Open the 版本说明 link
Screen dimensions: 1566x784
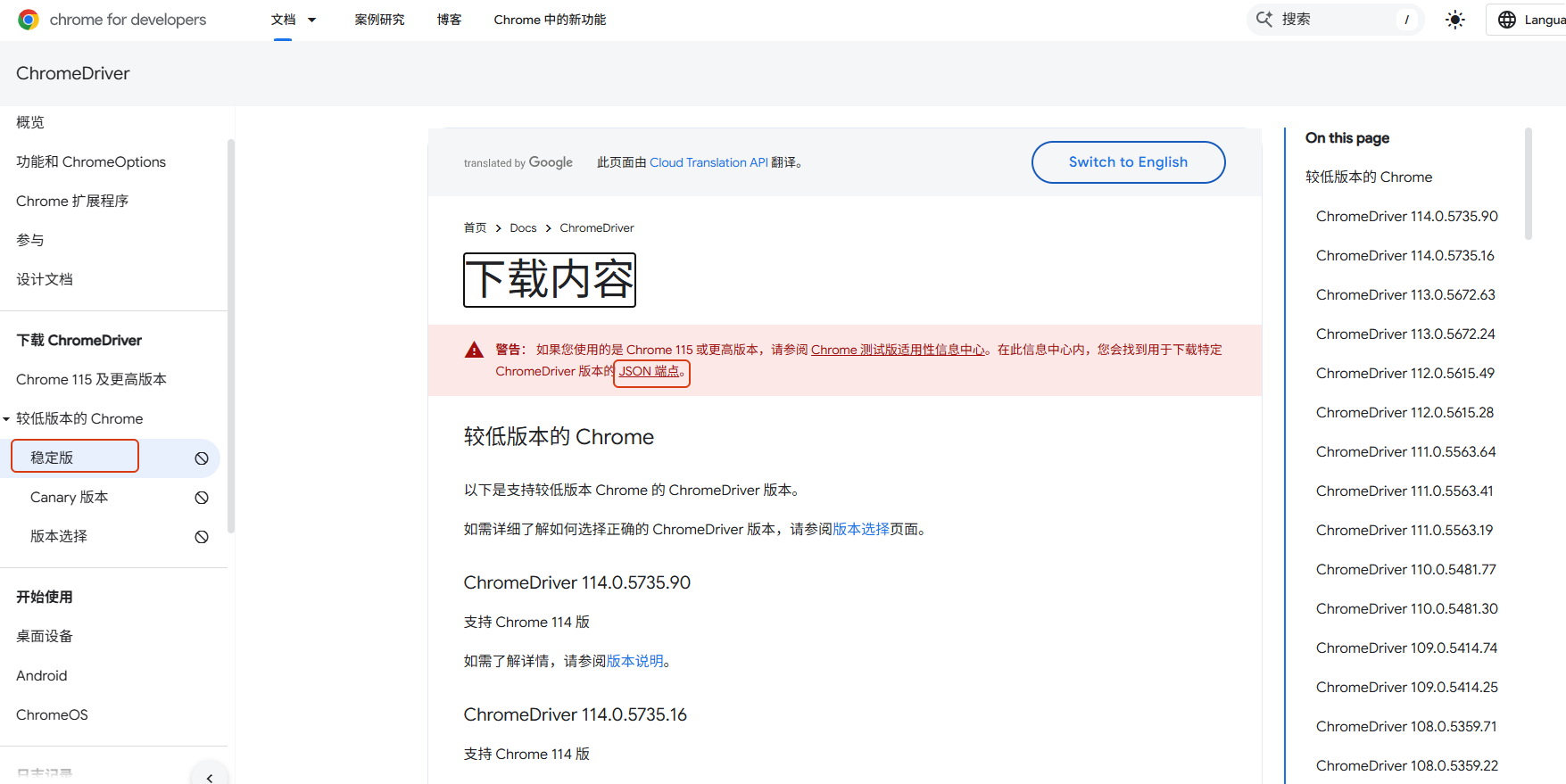click(x=635, y=661)
